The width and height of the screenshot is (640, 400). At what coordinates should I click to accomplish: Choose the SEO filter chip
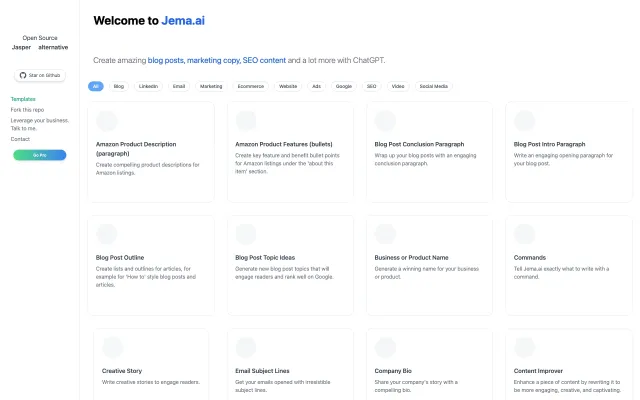pos(371,87)
